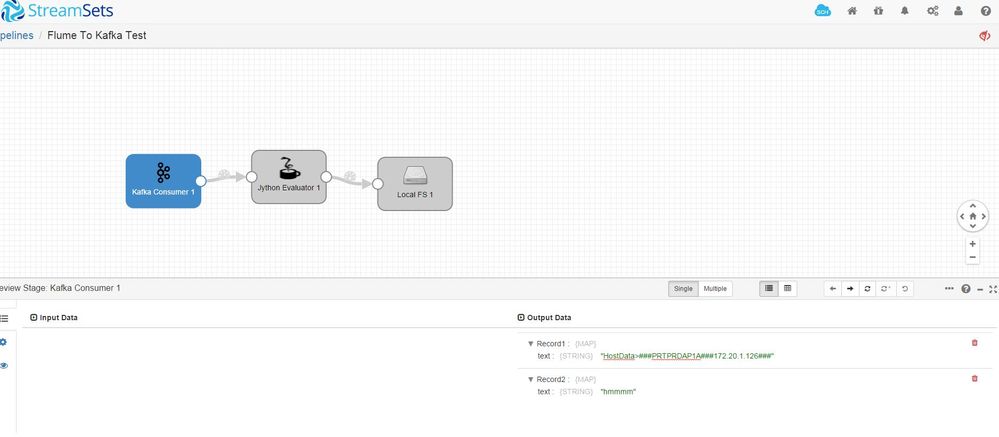Open the configuration gear sidebar tab
Image resolution: width=999 pixels, height=437 pixels.
click(x=3, y=342)
